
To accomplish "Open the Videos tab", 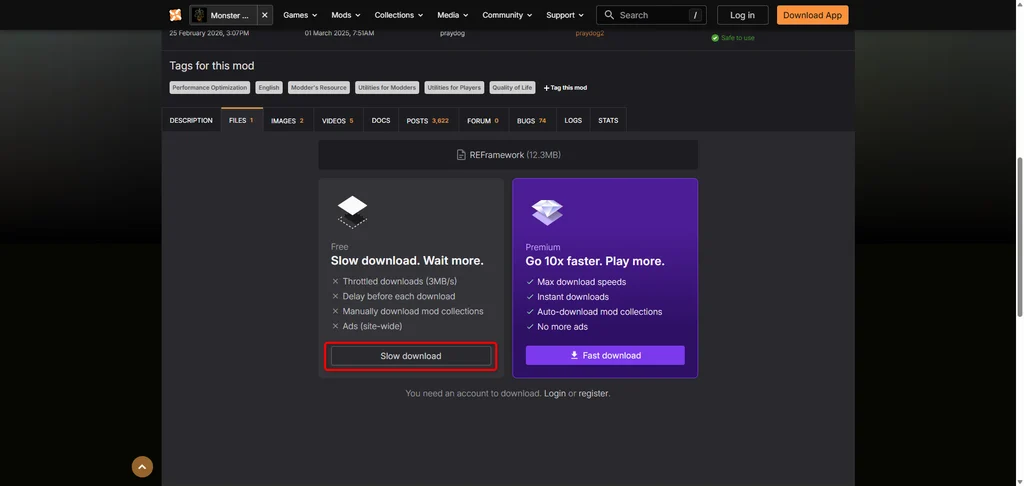I will coord(338,120).
